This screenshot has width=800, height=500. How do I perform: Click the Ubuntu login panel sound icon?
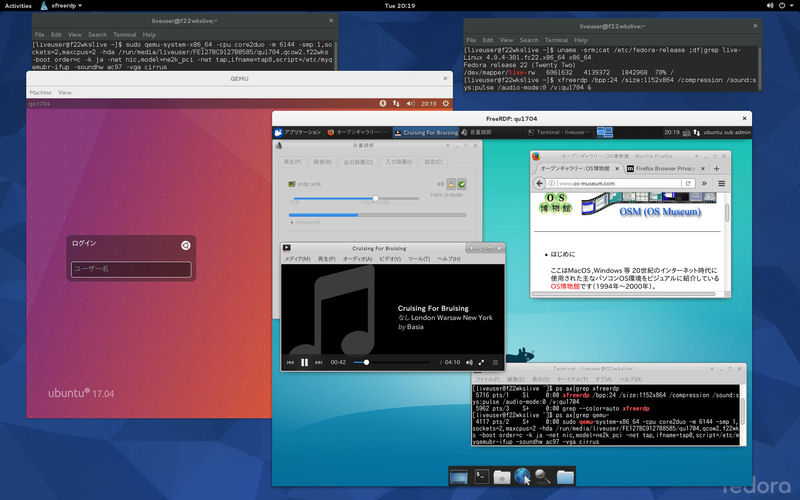(410, 103)
